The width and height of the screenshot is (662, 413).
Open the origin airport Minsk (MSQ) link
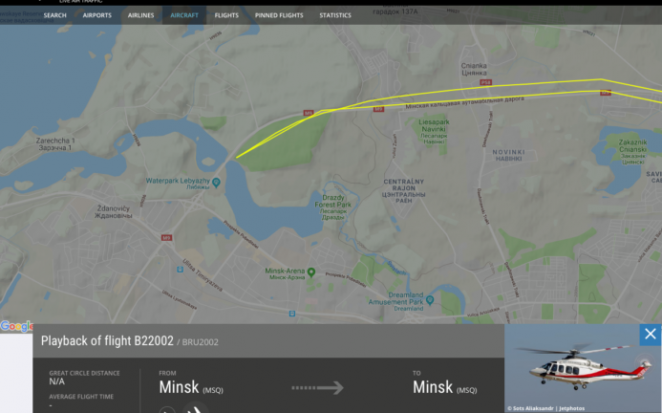pos(191,387)
